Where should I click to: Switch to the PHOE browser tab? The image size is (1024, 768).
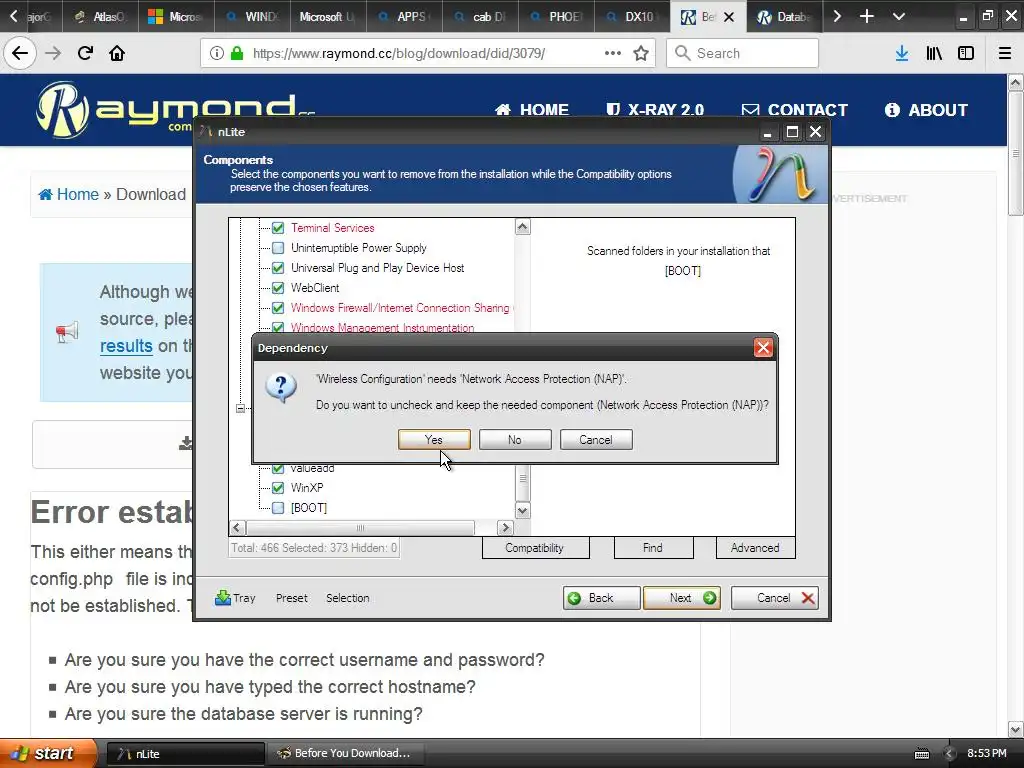click(x=557, y=16)
